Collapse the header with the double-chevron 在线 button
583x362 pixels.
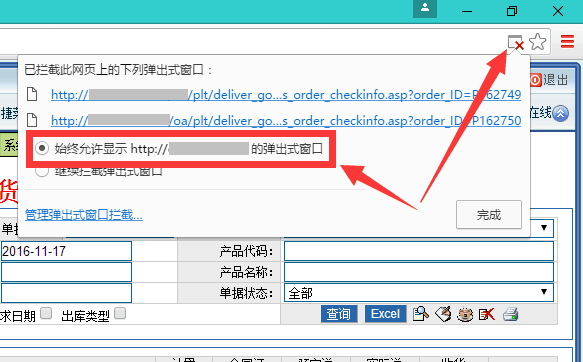tap(560, 114)
